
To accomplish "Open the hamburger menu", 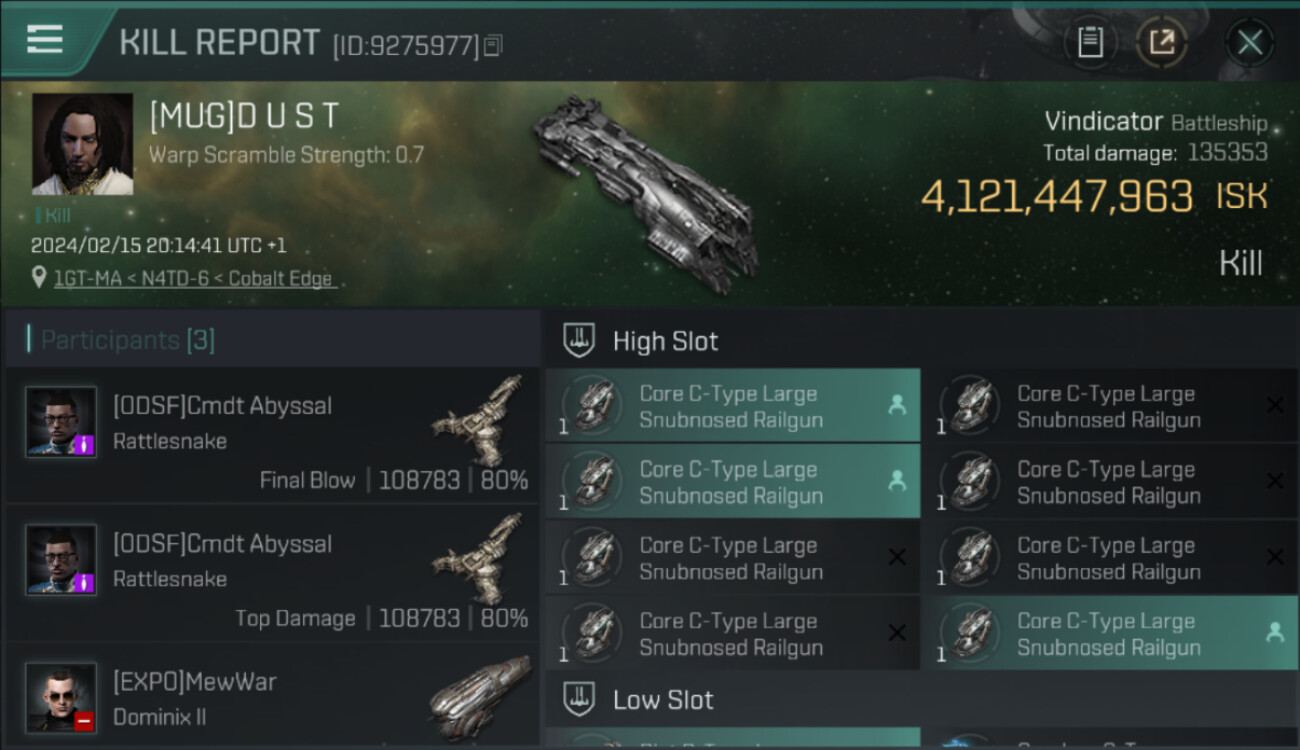I will click(45, 40).
